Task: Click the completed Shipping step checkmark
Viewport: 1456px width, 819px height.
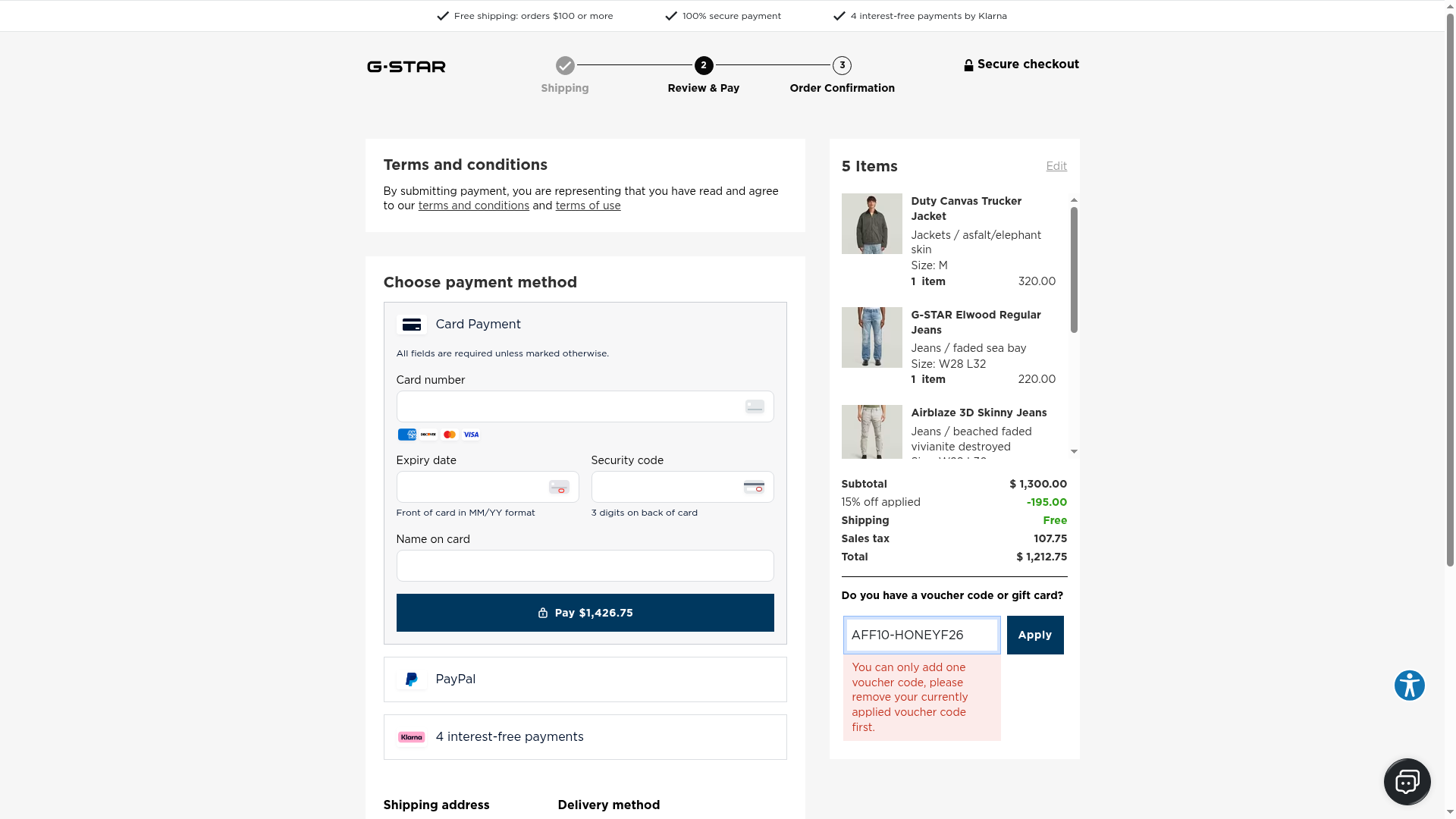Action: point(565,65)
